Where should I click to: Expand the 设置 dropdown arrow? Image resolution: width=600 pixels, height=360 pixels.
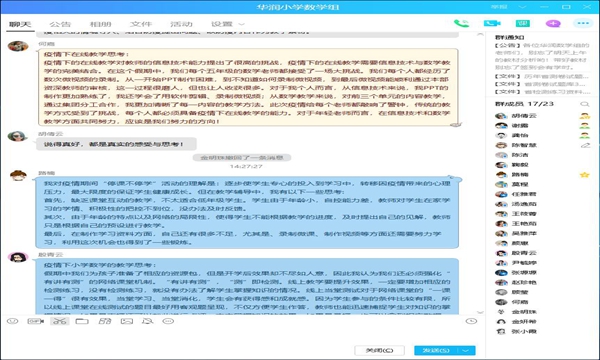(x=241, y=24)
